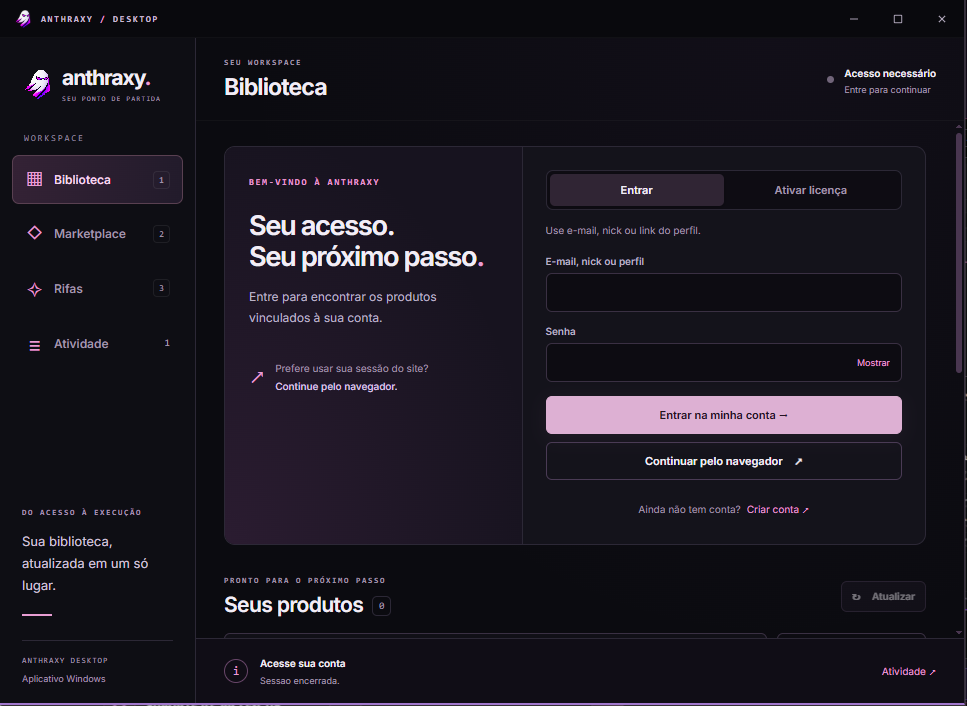Open Biblioteca via its grid icon
The width and height of the screenshot is (967, 706).
tap(35, 179)
